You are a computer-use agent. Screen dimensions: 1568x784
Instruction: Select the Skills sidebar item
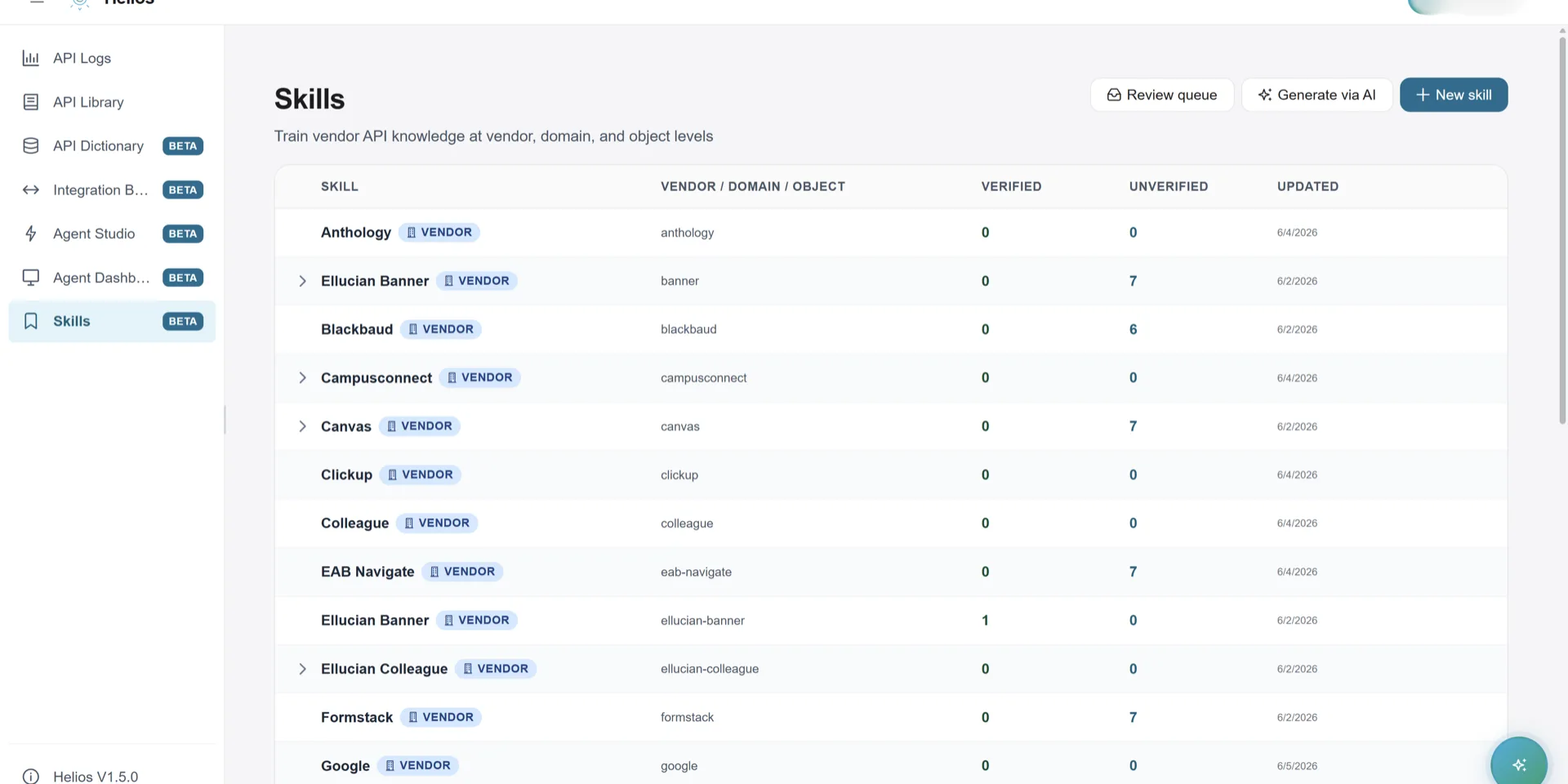[x=112, y=321]
